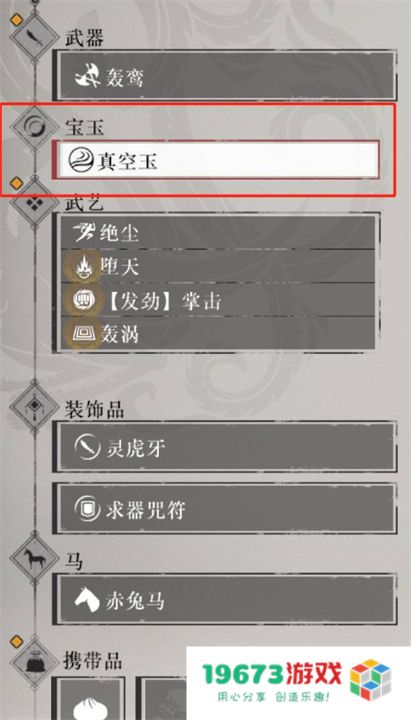Click the 装饰品 ornament diamond icon

34,405
